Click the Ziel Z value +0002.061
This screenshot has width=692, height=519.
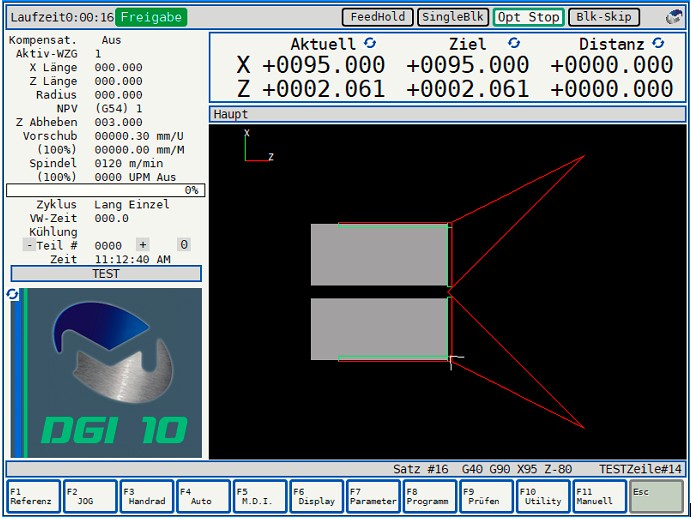[x=467, y=89]
